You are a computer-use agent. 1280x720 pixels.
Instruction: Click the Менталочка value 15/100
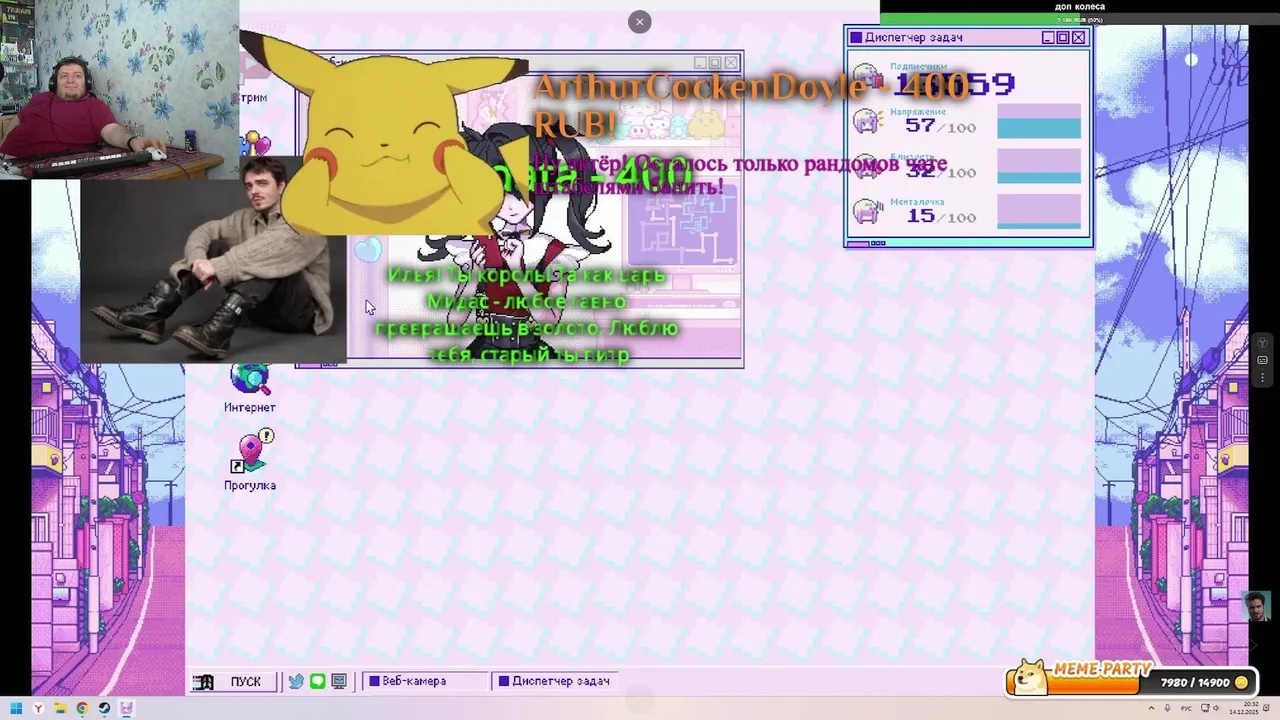pyautogui.click(x=940, y=216)
